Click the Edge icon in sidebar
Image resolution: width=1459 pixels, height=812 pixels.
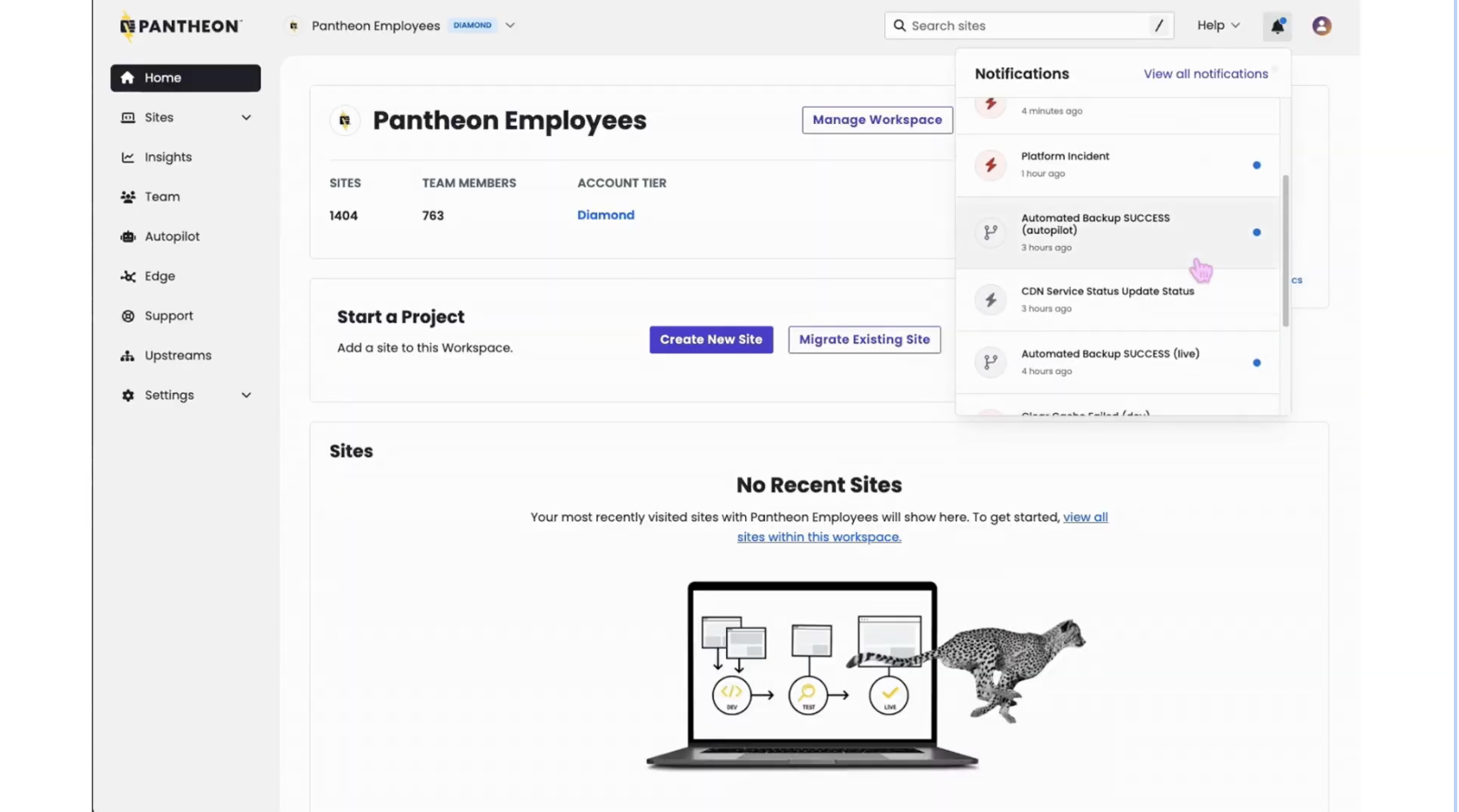tap(128, 276)
